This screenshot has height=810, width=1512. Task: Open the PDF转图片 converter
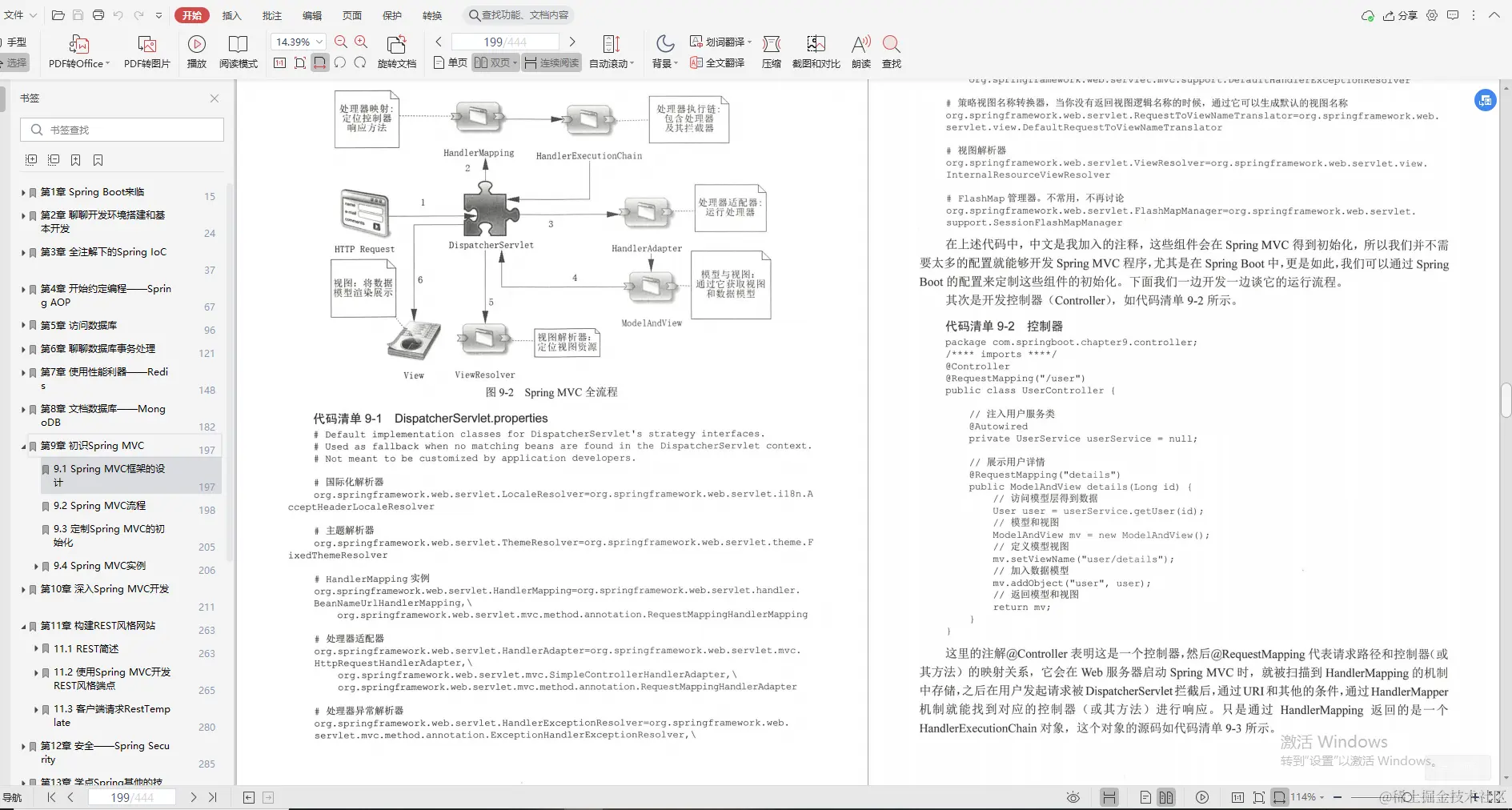coord(146,50)
